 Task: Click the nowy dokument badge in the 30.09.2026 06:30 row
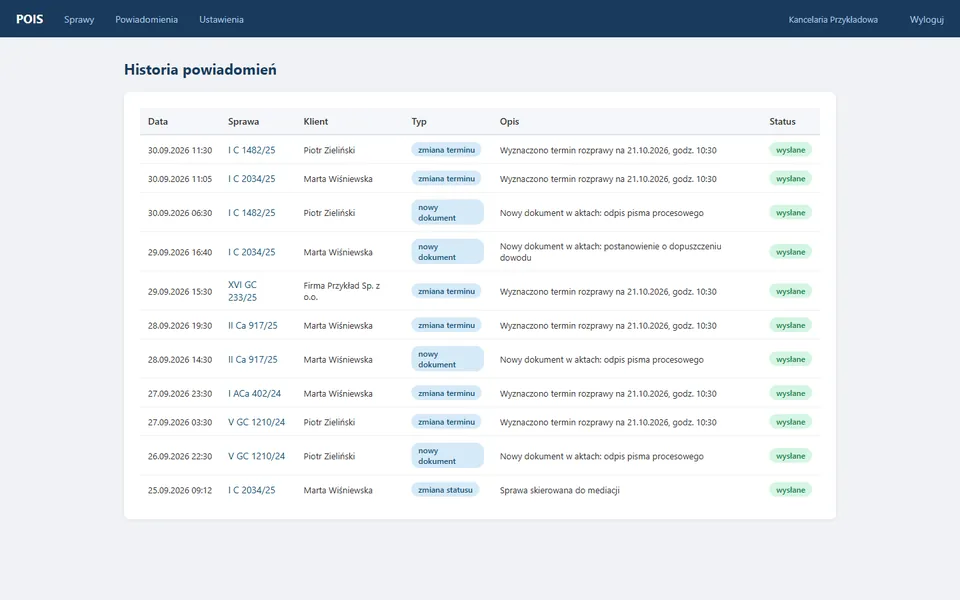click(448, 212)
